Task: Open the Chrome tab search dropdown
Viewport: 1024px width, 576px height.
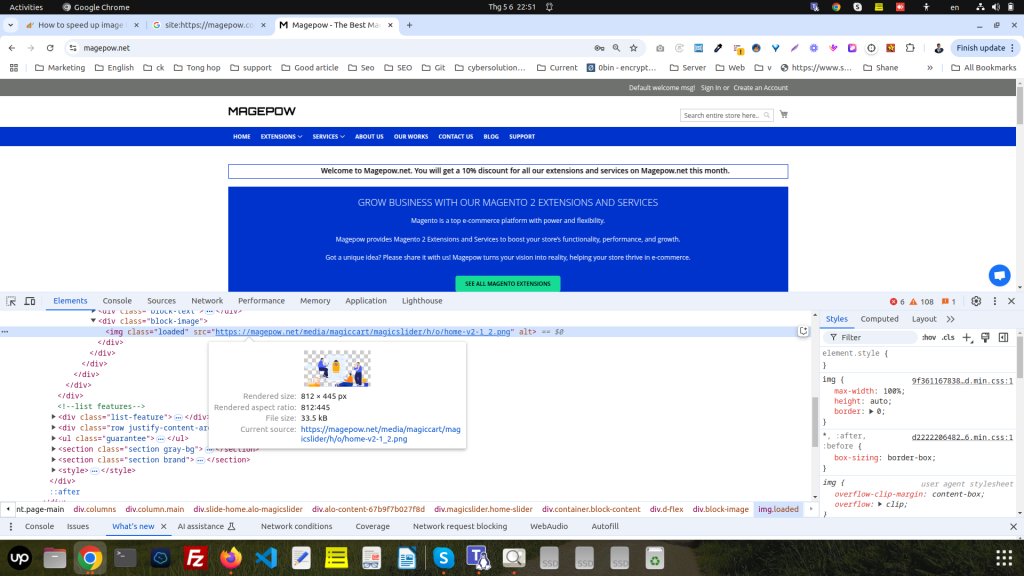Action: [x=10, y=25]
